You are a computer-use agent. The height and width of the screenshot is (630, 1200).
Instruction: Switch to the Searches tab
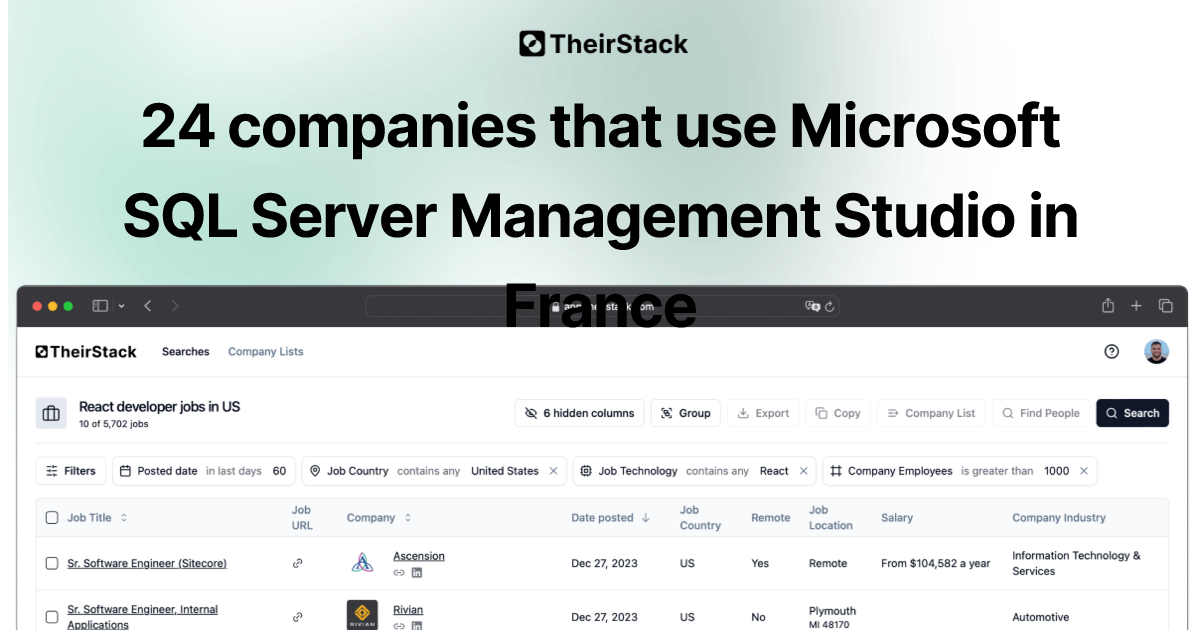186,352
